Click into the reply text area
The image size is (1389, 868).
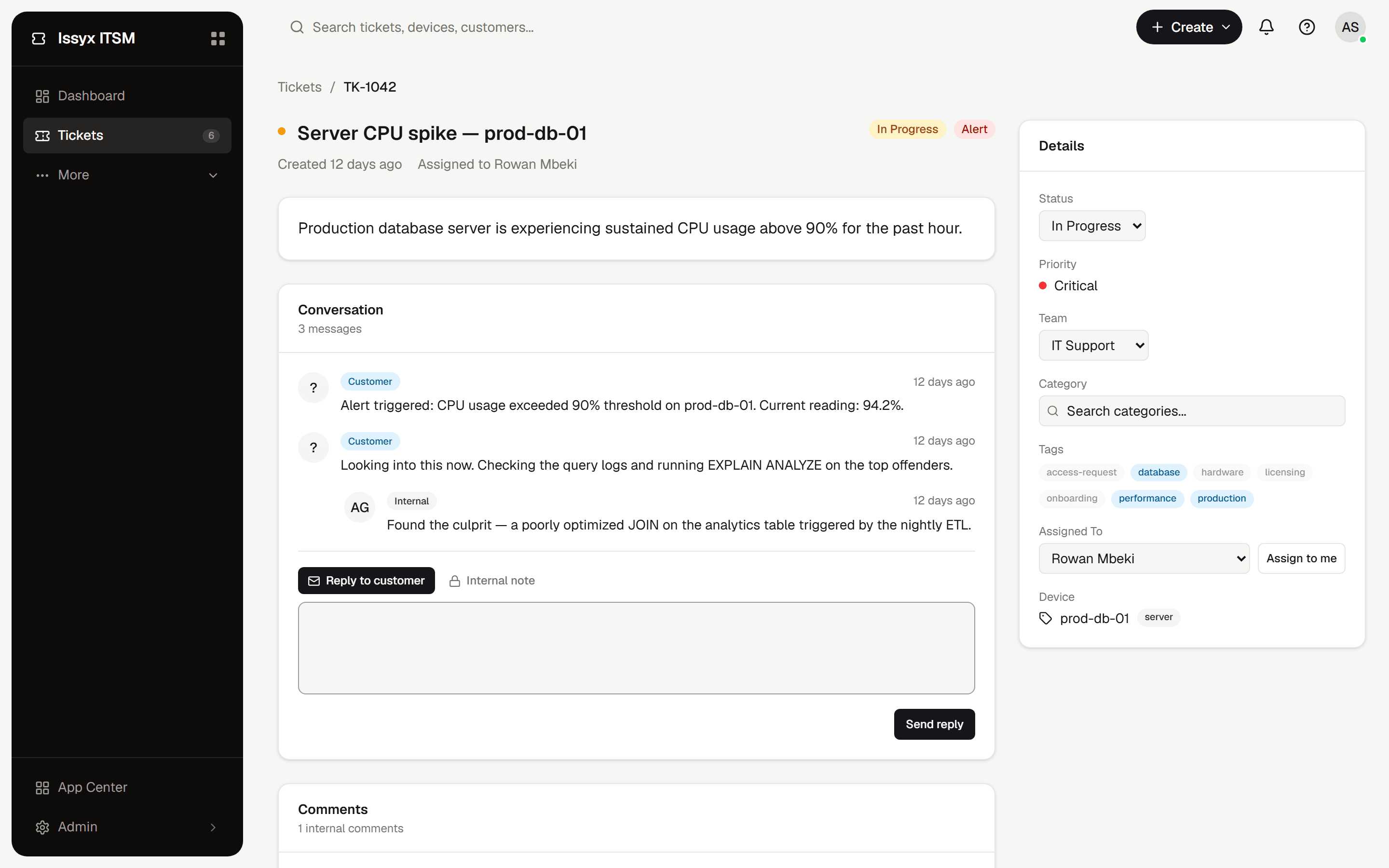click(x=636, y=648)
